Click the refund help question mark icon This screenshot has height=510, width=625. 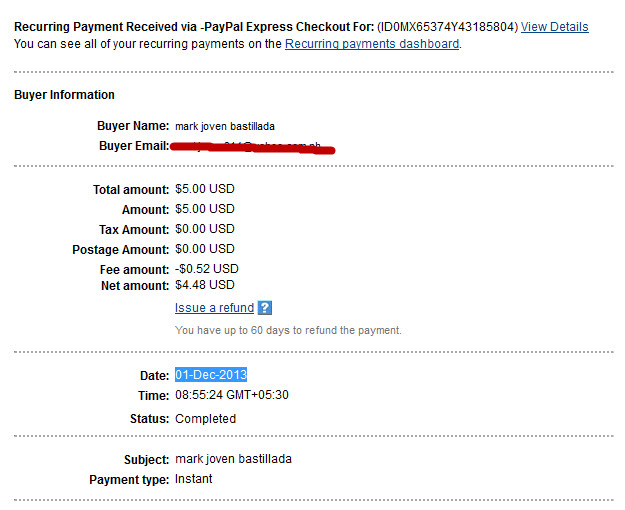265,308
